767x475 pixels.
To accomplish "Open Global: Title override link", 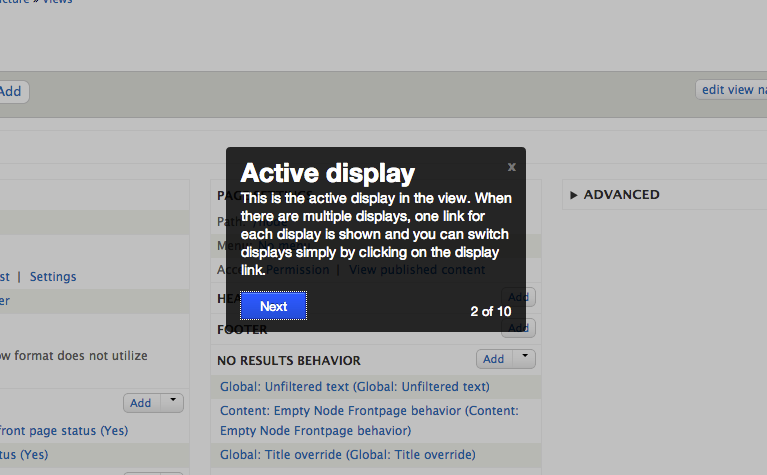I will coord(348,454).
